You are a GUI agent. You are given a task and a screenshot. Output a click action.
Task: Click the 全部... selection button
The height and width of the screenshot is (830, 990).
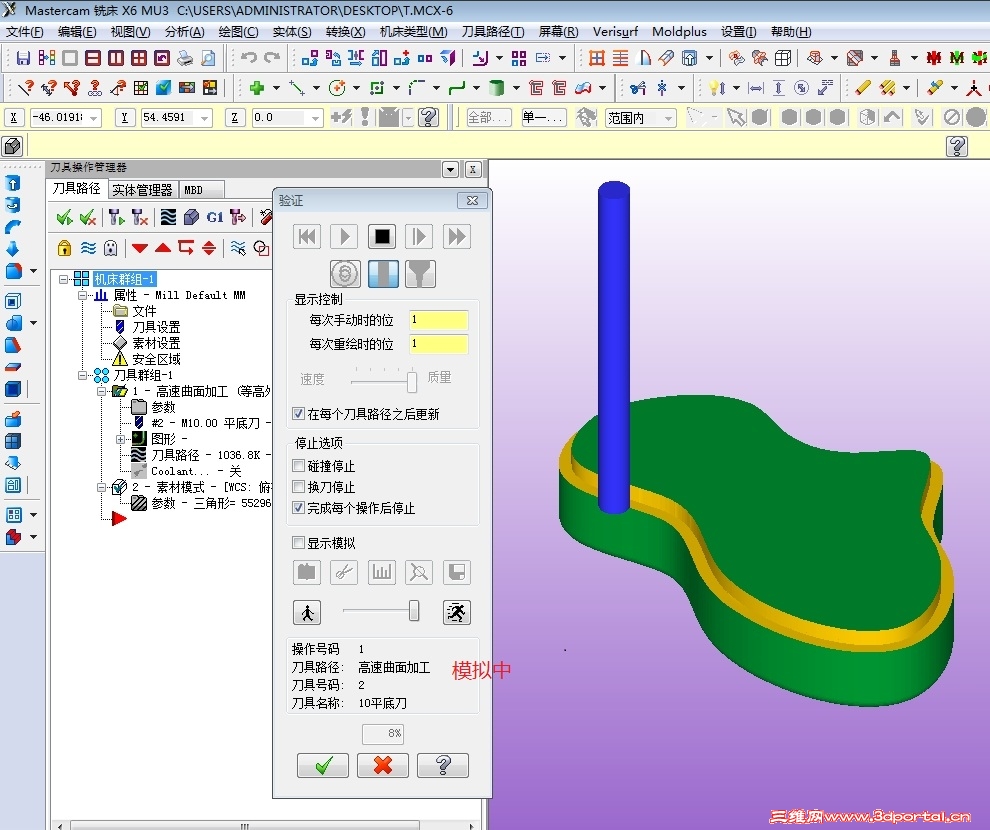[x=489, y=117]
